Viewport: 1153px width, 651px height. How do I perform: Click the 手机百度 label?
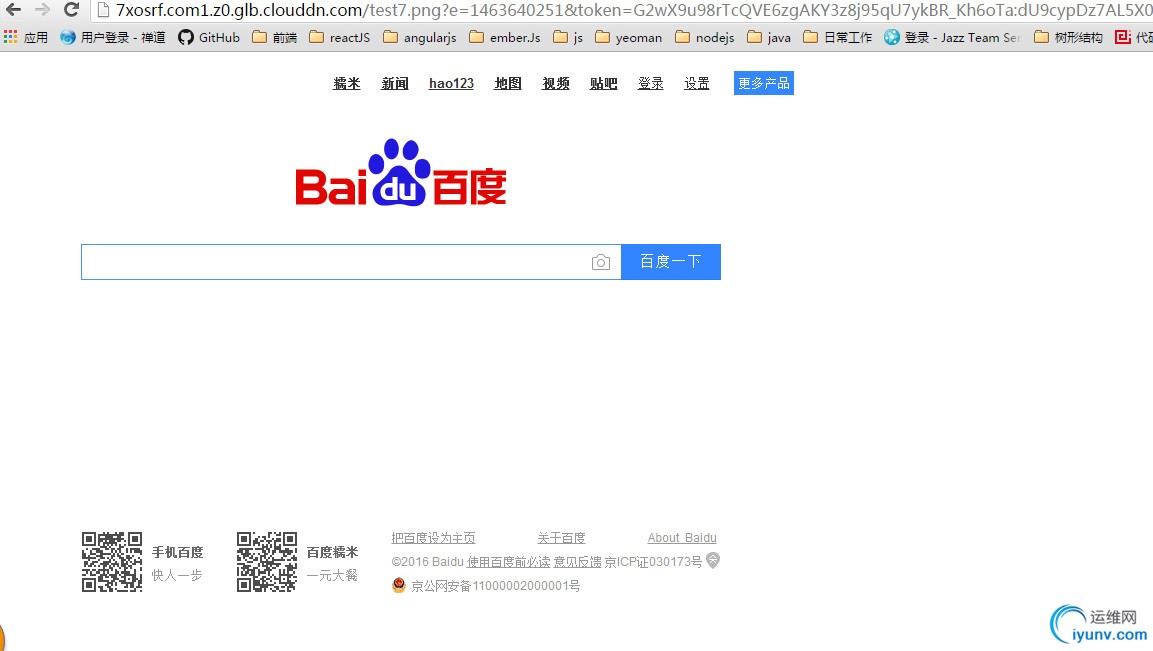(177, 552)
